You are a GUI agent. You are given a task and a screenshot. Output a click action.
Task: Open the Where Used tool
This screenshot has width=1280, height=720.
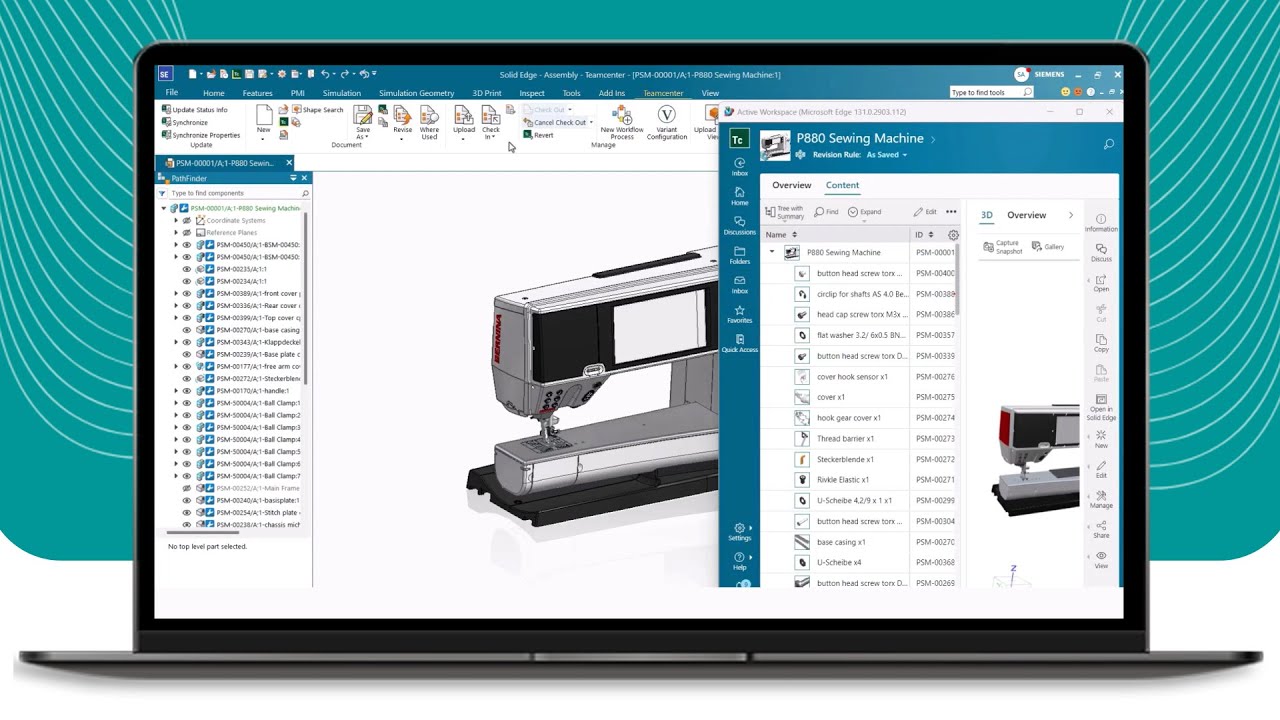[429, 121]
